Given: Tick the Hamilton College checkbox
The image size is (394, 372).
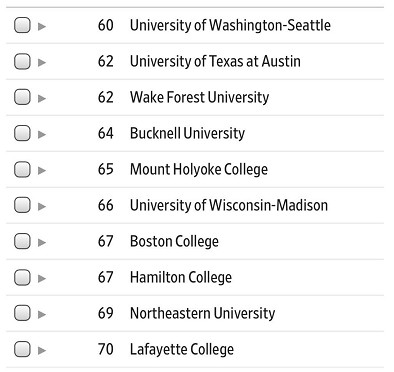Looking at the screenshot, I should click(22, 277).
